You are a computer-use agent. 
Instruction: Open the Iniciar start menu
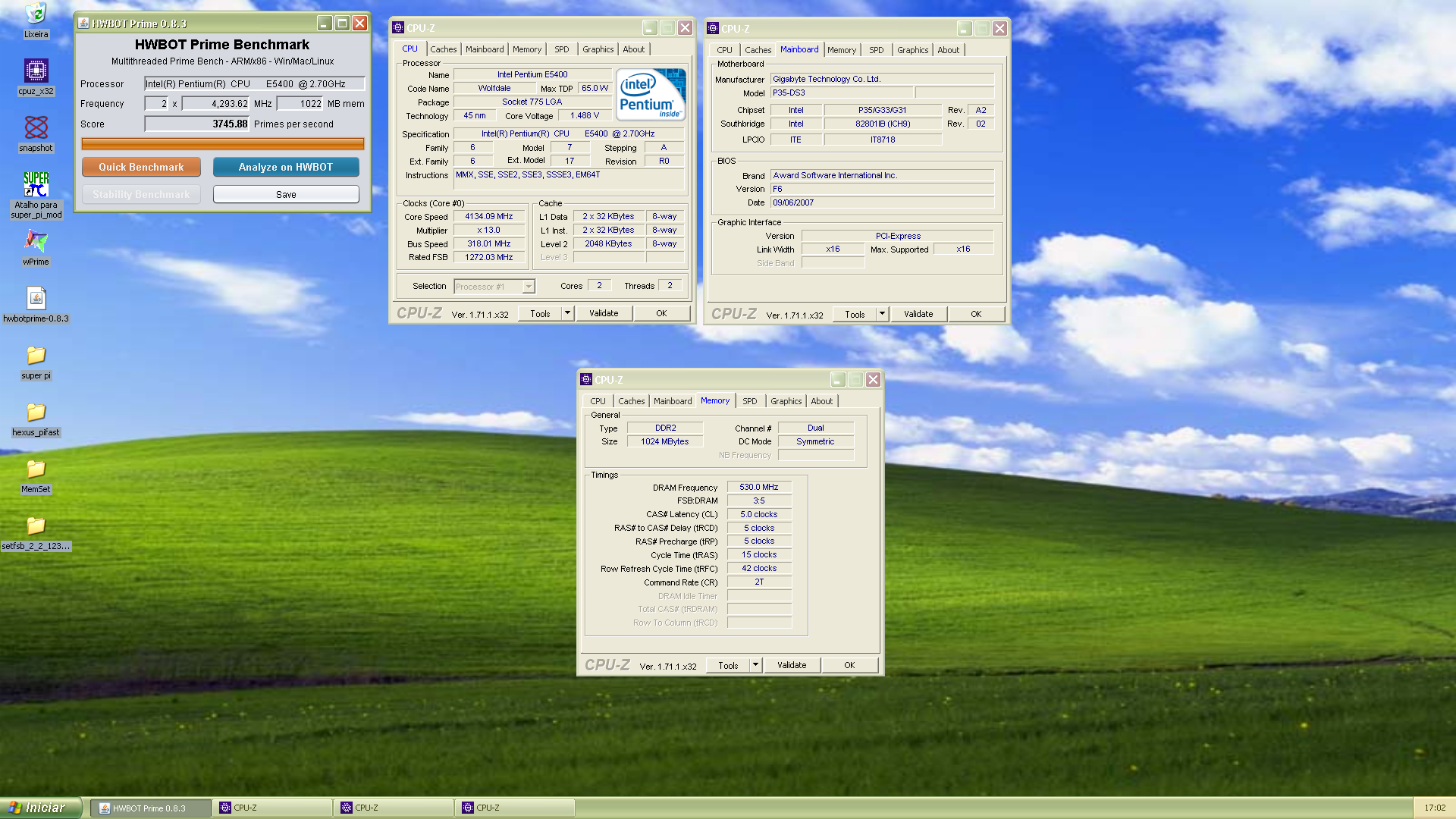(x=41, y=808)
